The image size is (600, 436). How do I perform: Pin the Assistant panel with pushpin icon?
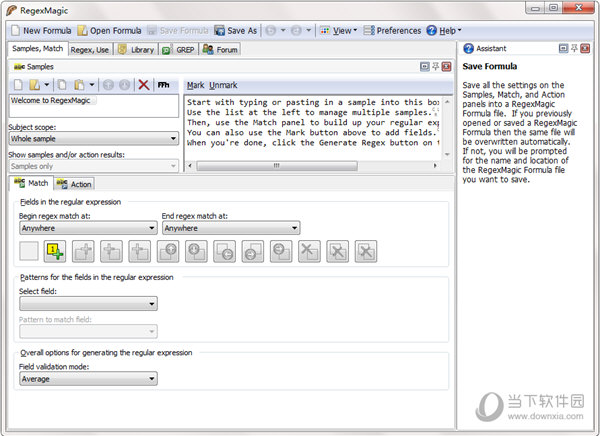click(574, 48)
